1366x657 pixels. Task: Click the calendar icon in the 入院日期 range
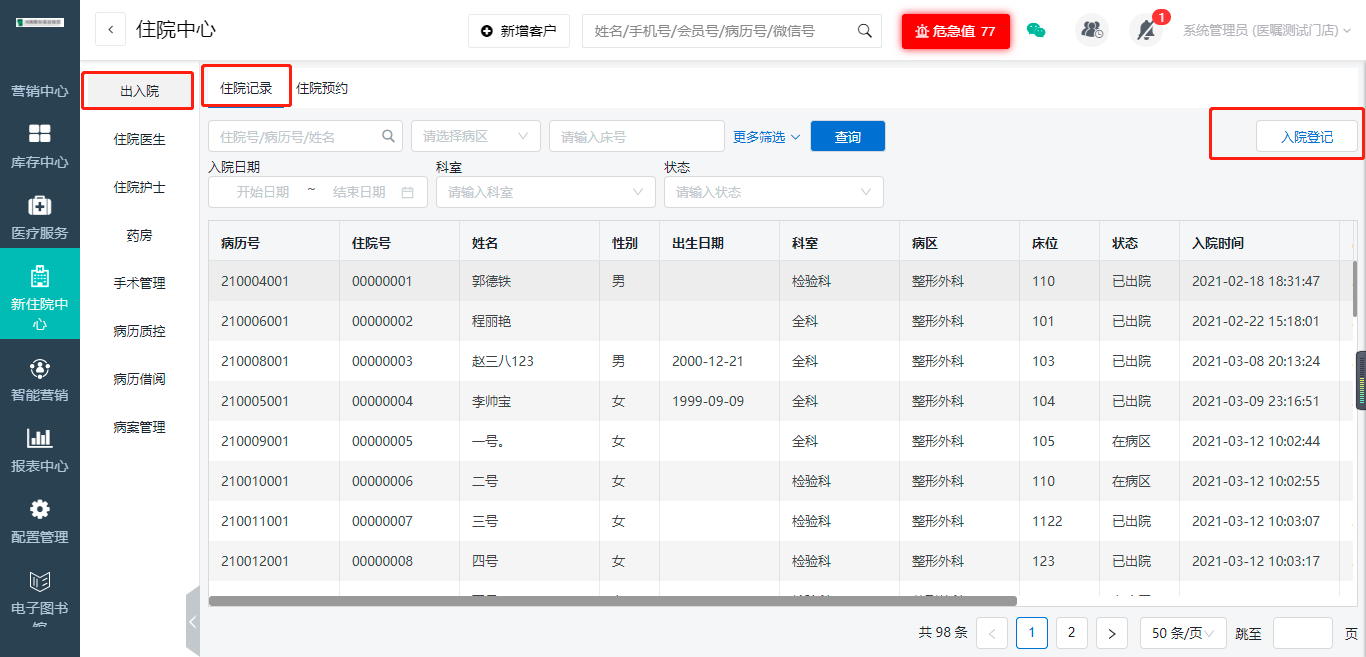coord(408,192)
